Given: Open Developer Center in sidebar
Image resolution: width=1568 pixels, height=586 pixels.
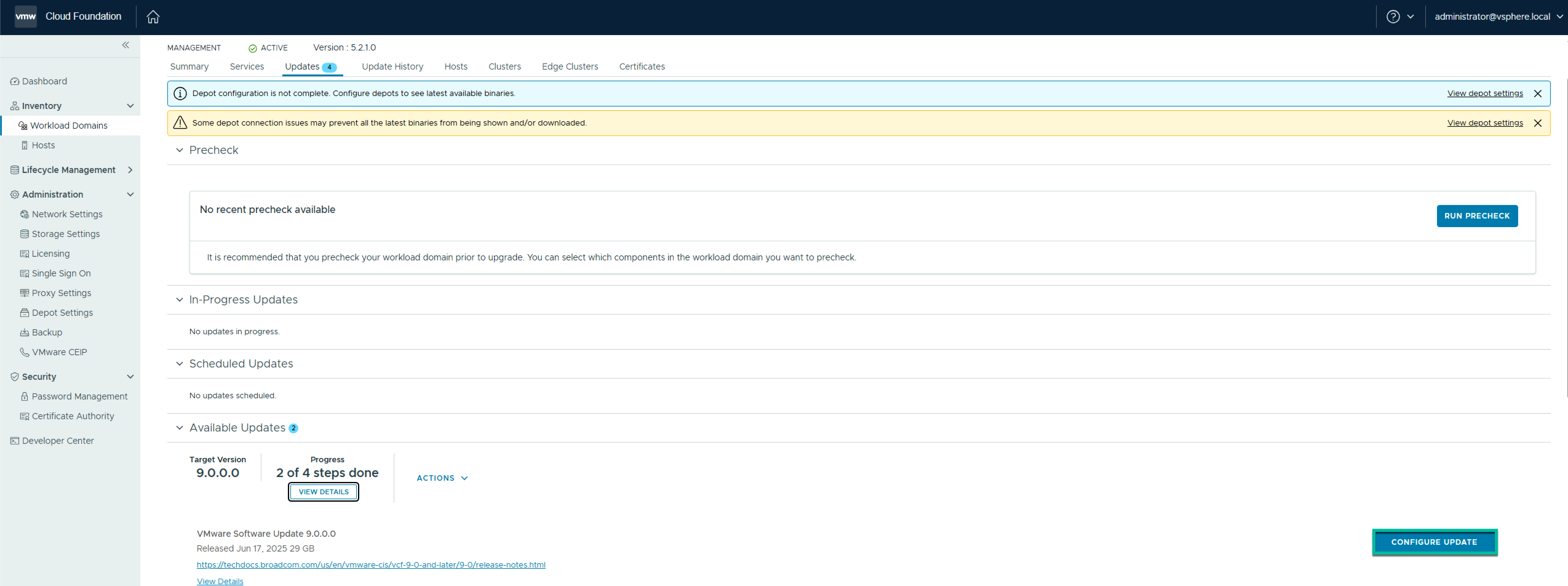Looking at the screenshot, I should (58, 441).
